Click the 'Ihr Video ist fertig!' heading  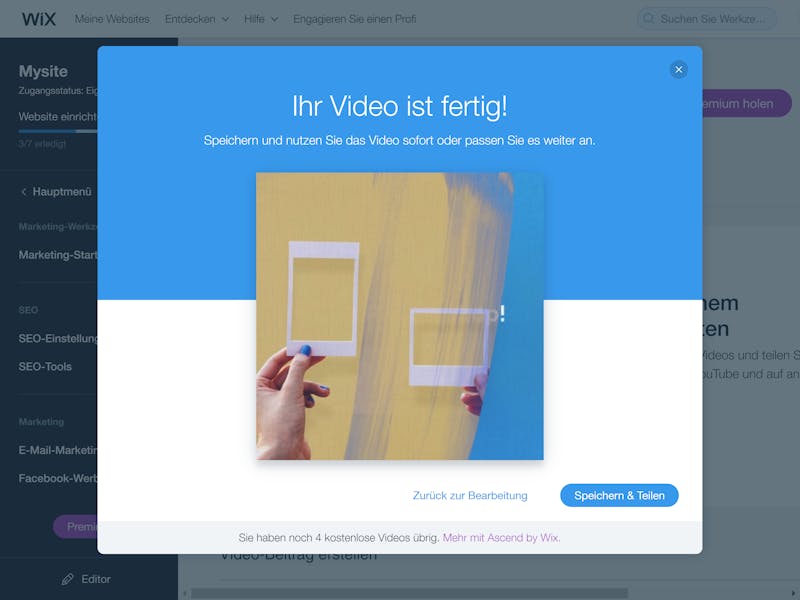tap(399, 106)
